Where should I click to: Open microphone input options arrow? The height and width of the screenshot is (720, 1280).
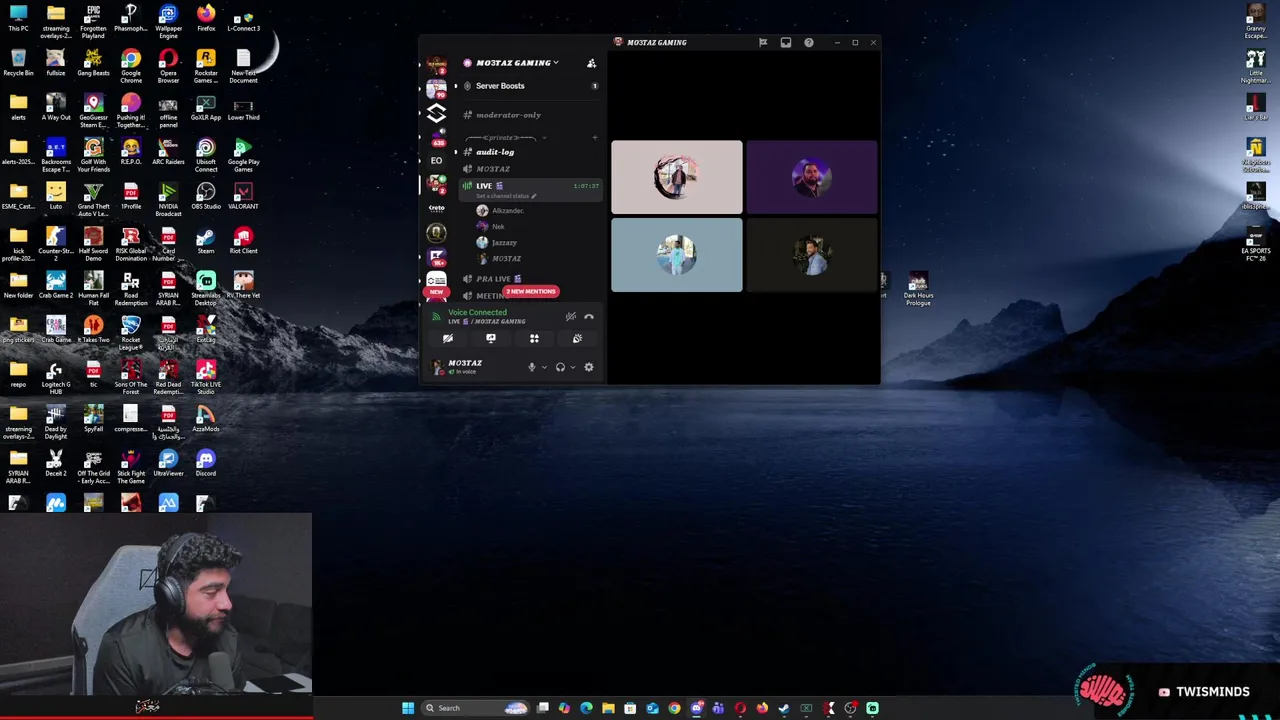tap(544, 367)
